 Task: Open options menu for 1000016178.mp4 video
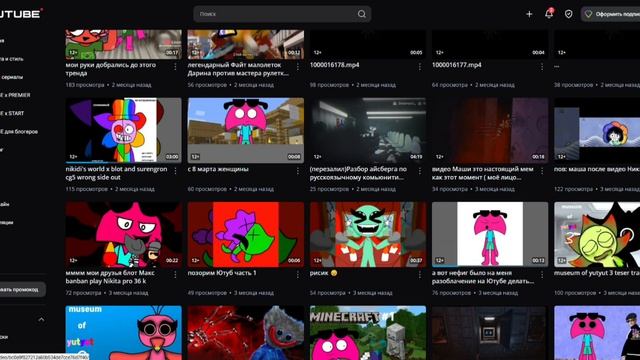tap(420, 67)
